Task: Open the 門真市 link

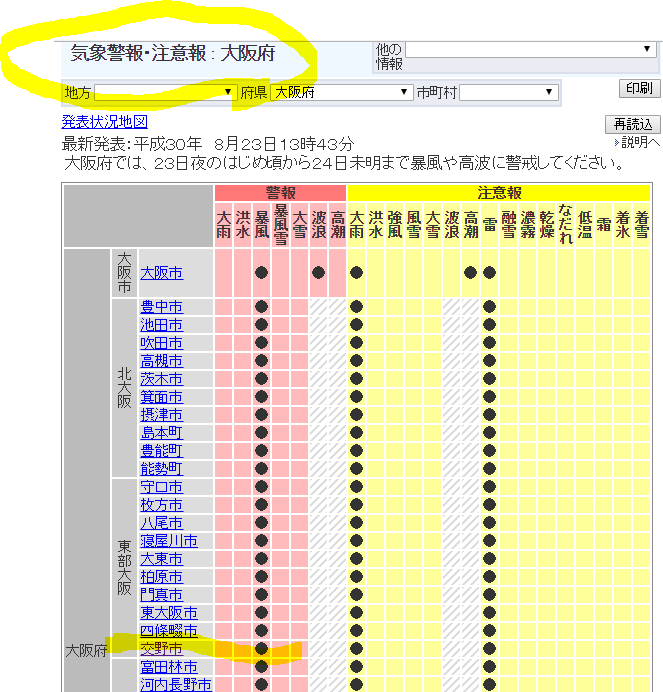Action: click(x=161, y=595)
